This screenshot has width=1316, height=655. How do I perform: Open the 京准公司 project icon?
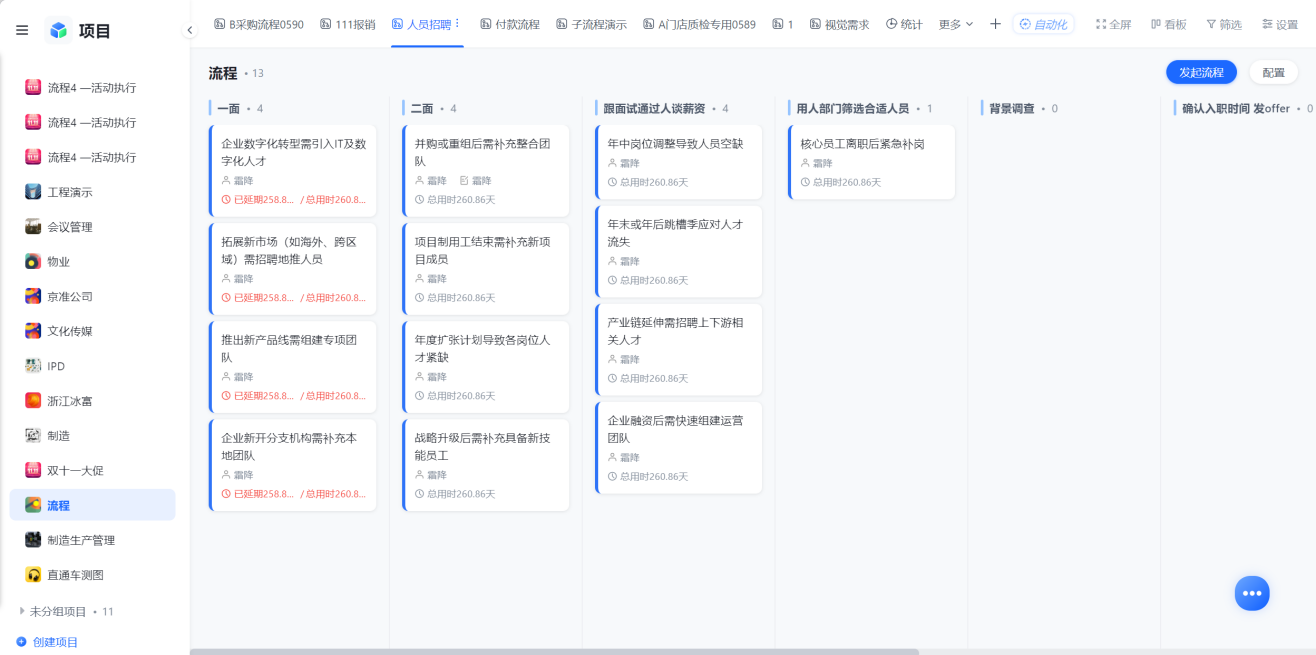(x=33, y=296)
